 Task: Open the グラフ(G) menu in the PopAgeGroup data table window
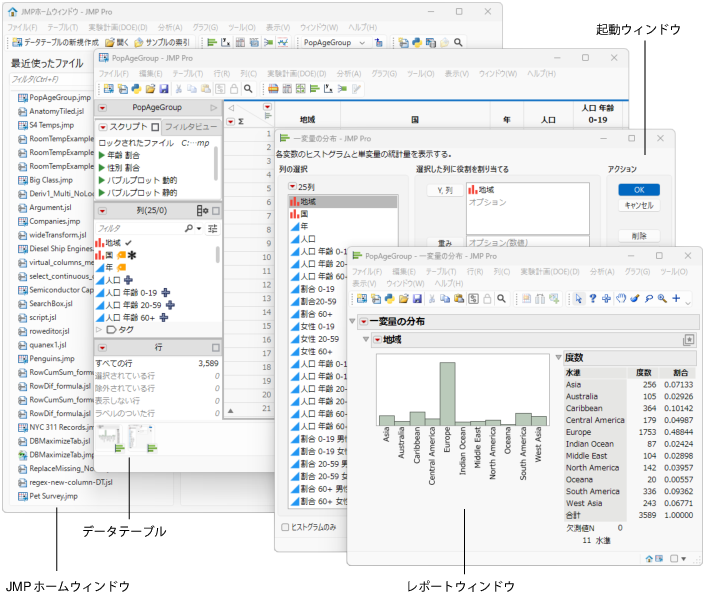click(x=384, y=73)
